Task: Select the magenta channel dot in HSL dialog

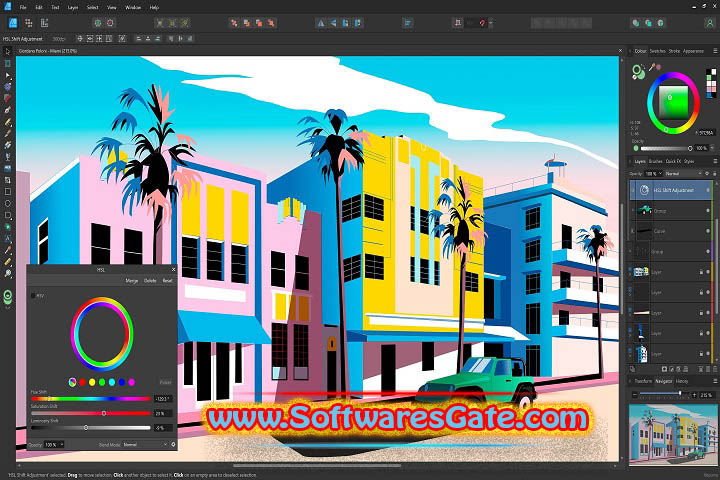Action: pyautogui.click(x=131, y=382)
